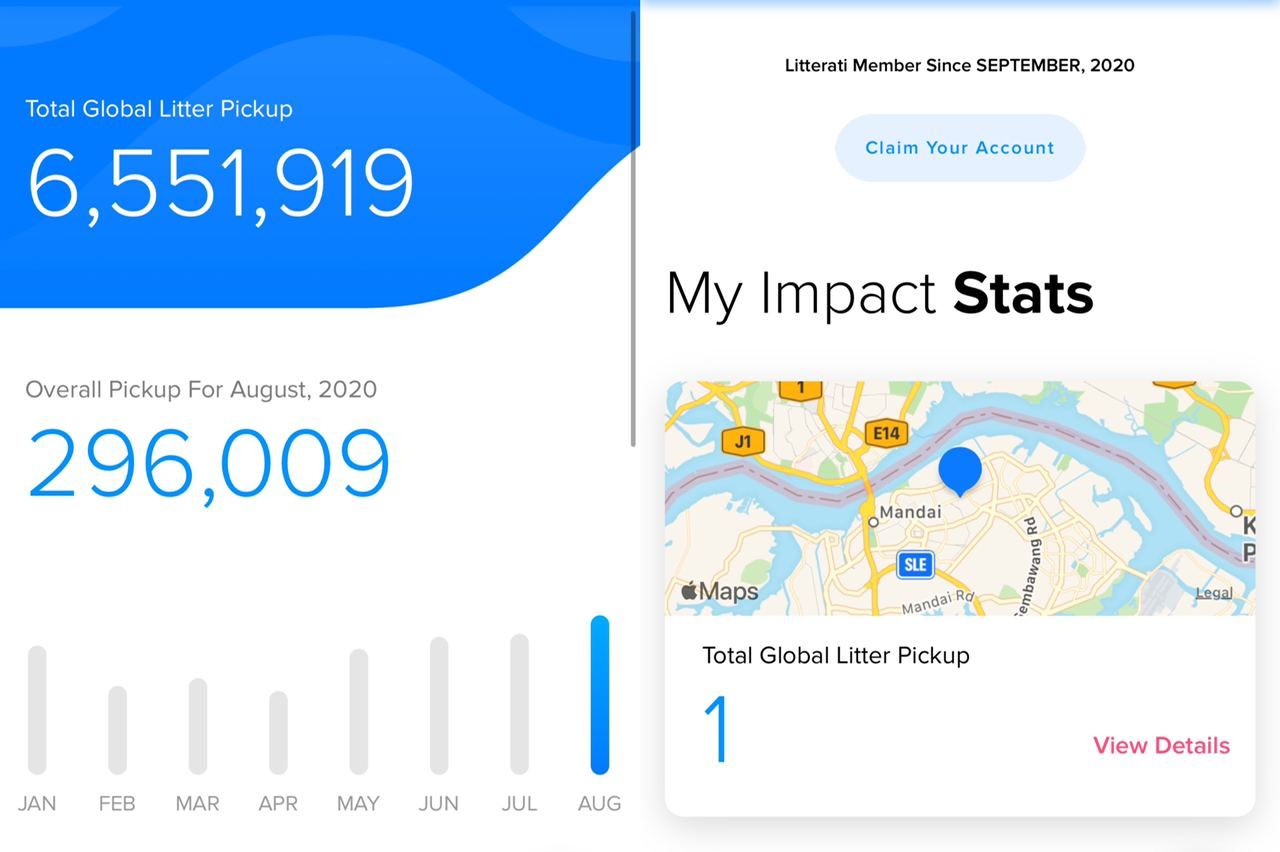
Task: Select the JUL bar in monthly chart
Action: 519,704
